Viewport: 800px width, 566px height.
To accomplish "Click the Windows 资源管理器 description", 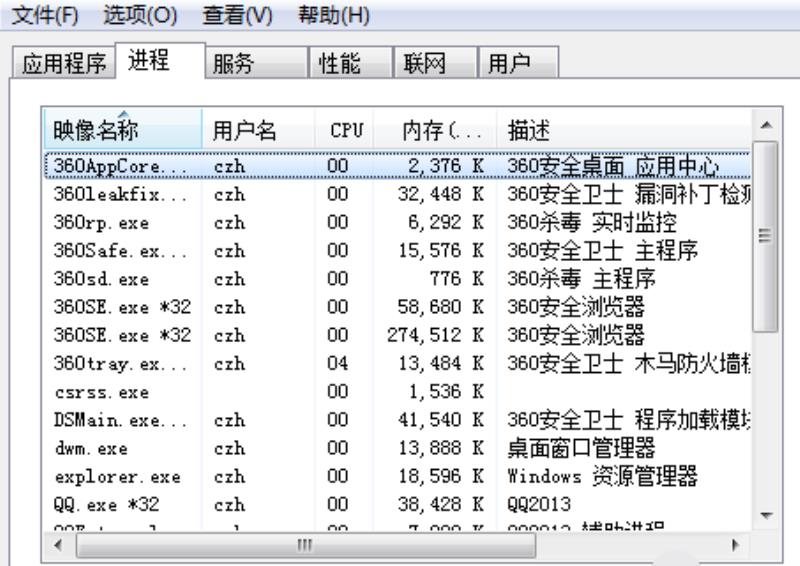I will (x=603, y=476).
